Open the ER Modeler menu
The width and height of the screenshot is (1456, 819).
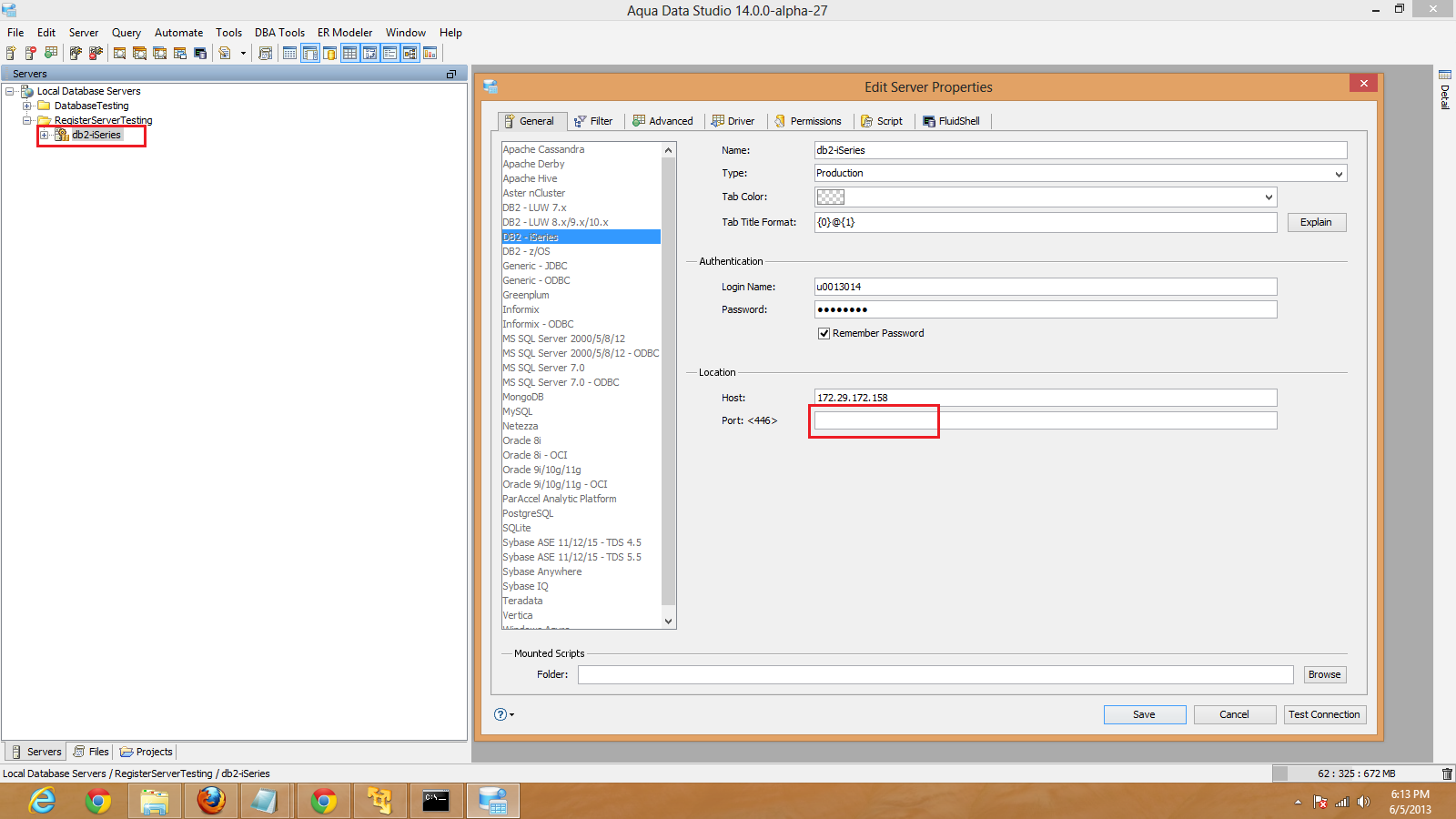tap(345, 33)
